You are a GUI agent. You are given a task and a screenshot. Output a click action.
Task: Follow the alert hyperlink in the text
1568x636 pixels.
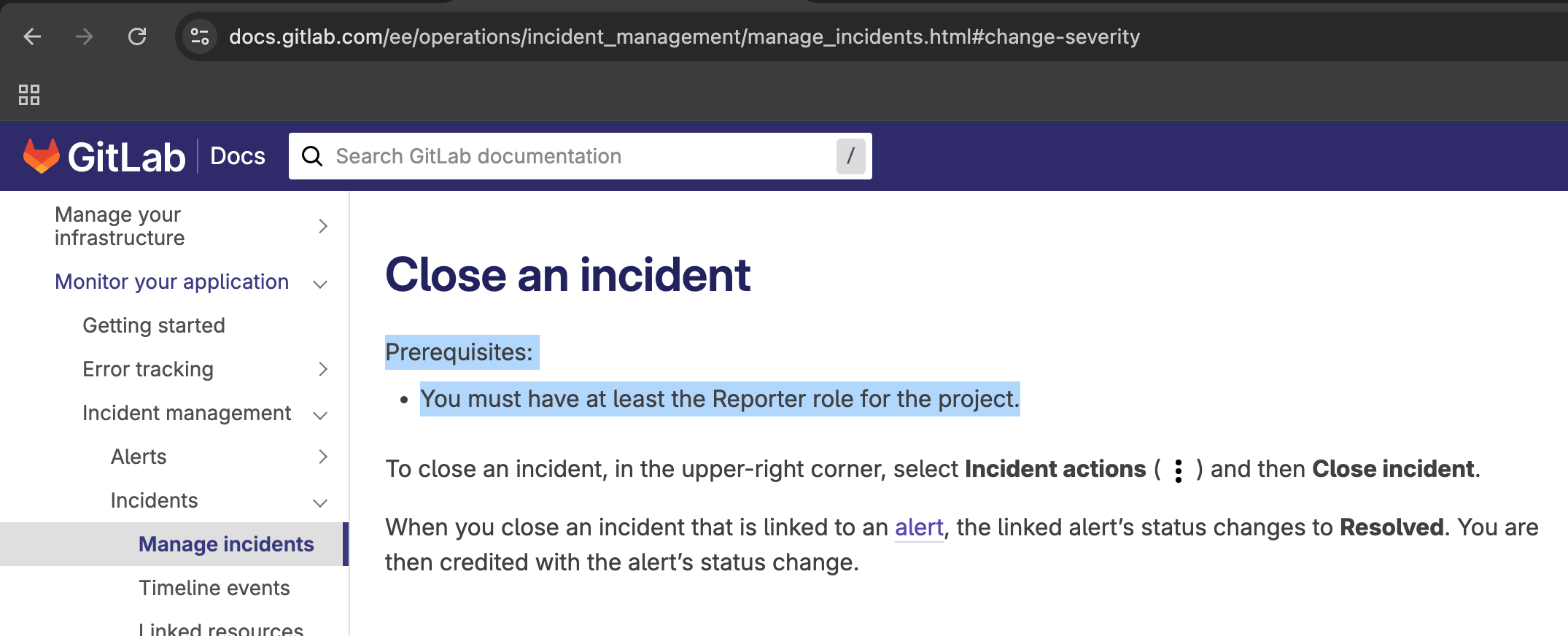click(x=919, y=527)
